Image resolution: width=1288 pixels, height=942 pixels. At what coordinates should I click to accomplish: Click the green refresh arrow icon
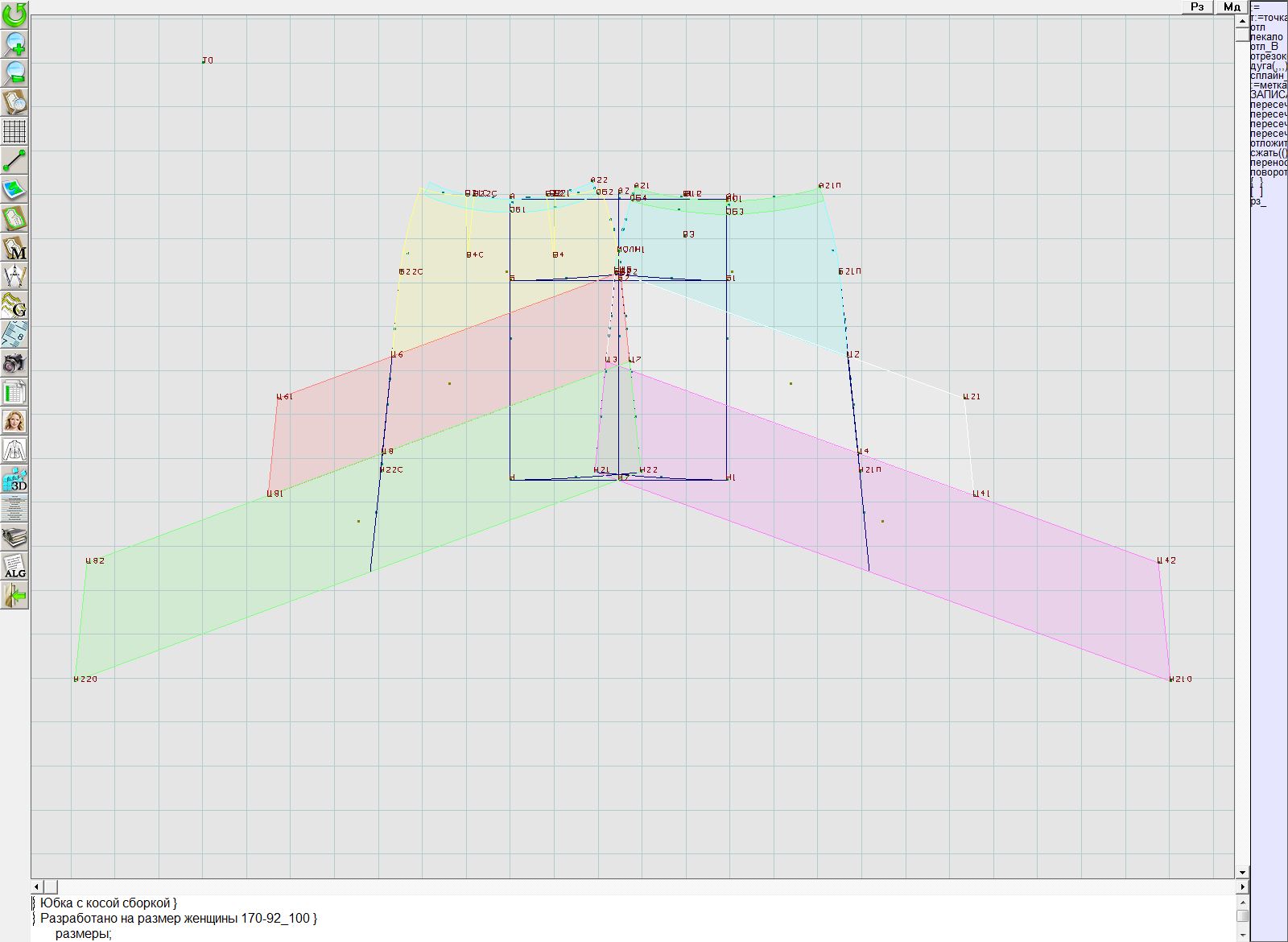[14, 14]
